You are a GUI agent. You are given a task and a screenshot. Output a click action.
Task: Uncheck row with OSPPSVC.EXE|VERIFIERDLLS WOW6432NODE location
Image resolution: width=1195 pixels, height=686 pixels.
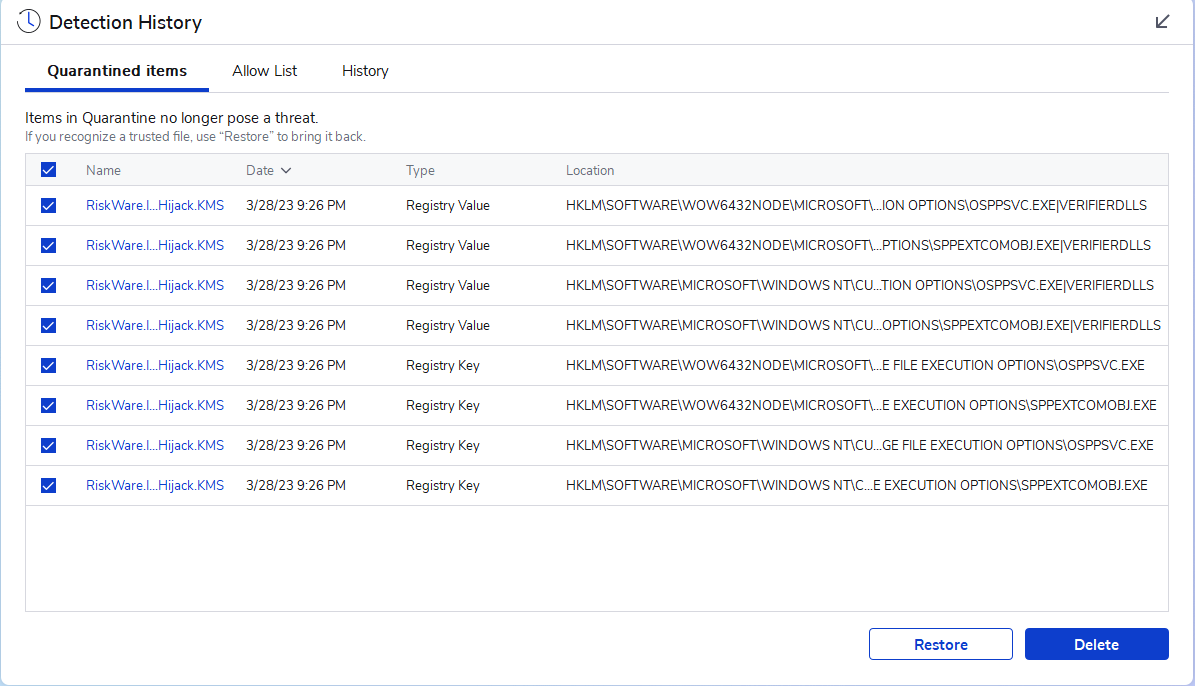(x=48, y=206)
